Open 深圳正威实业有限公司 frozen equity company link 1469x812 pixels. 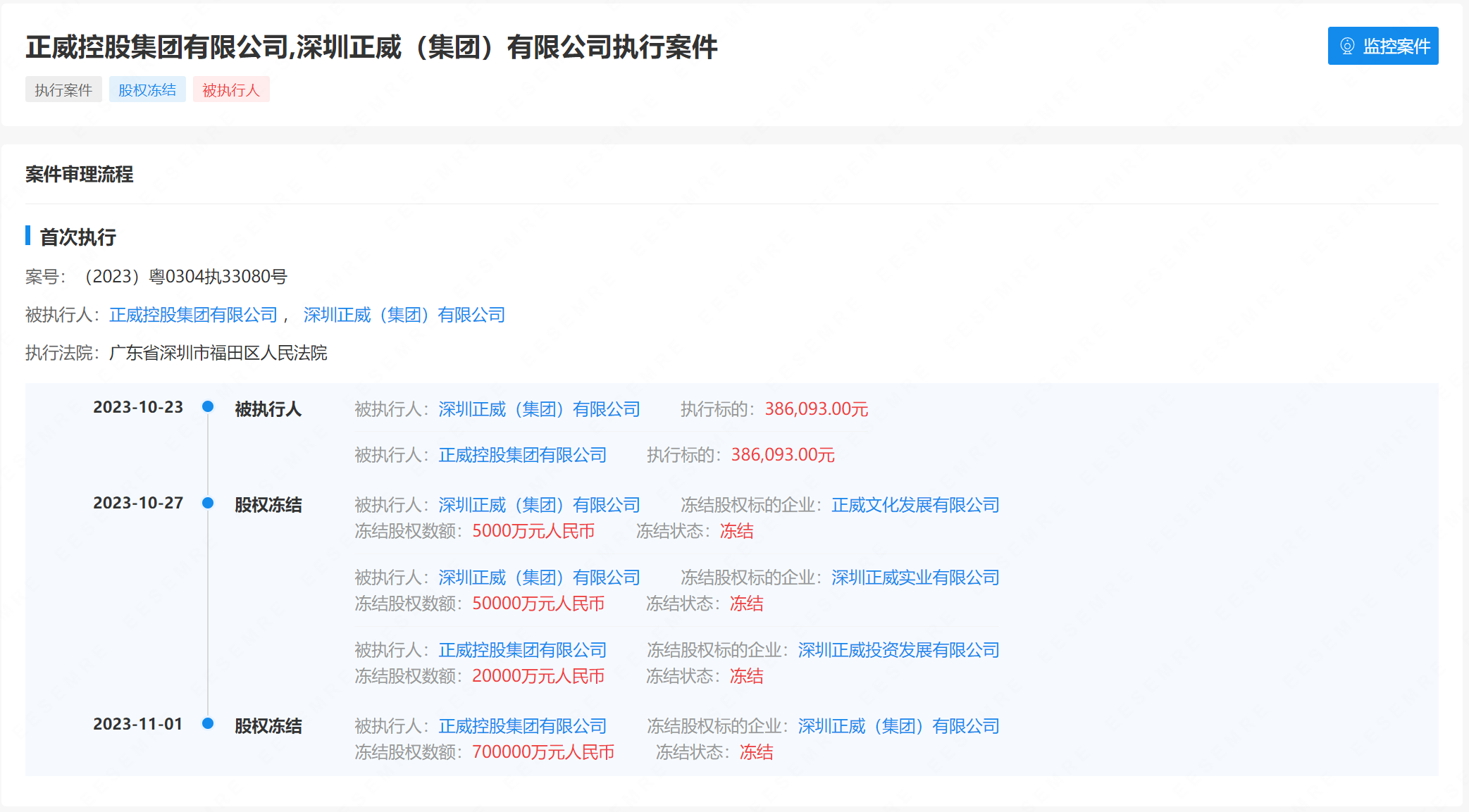[915, 577]
